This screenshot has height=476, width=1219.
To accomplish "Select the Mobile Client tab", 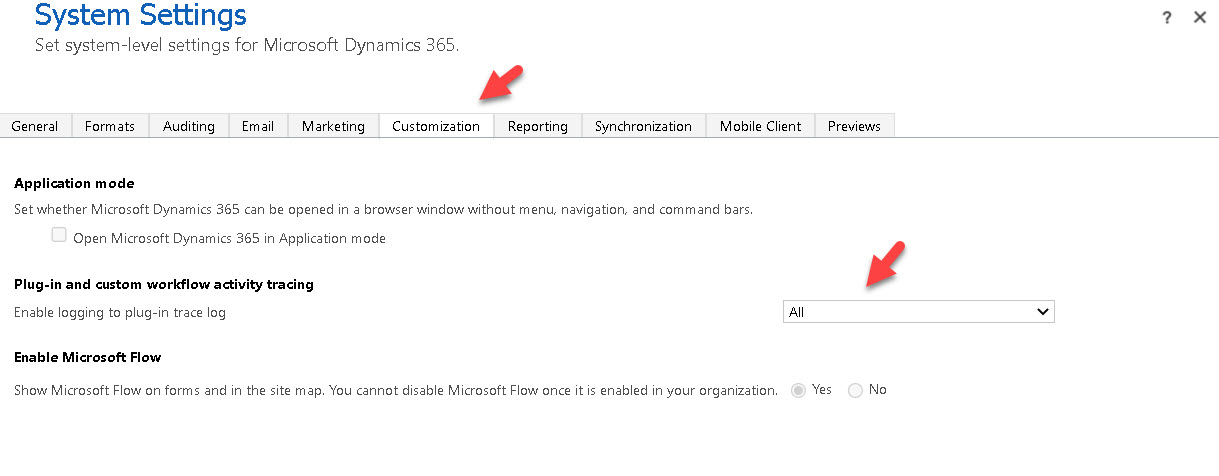I will [x=760, y=126].
